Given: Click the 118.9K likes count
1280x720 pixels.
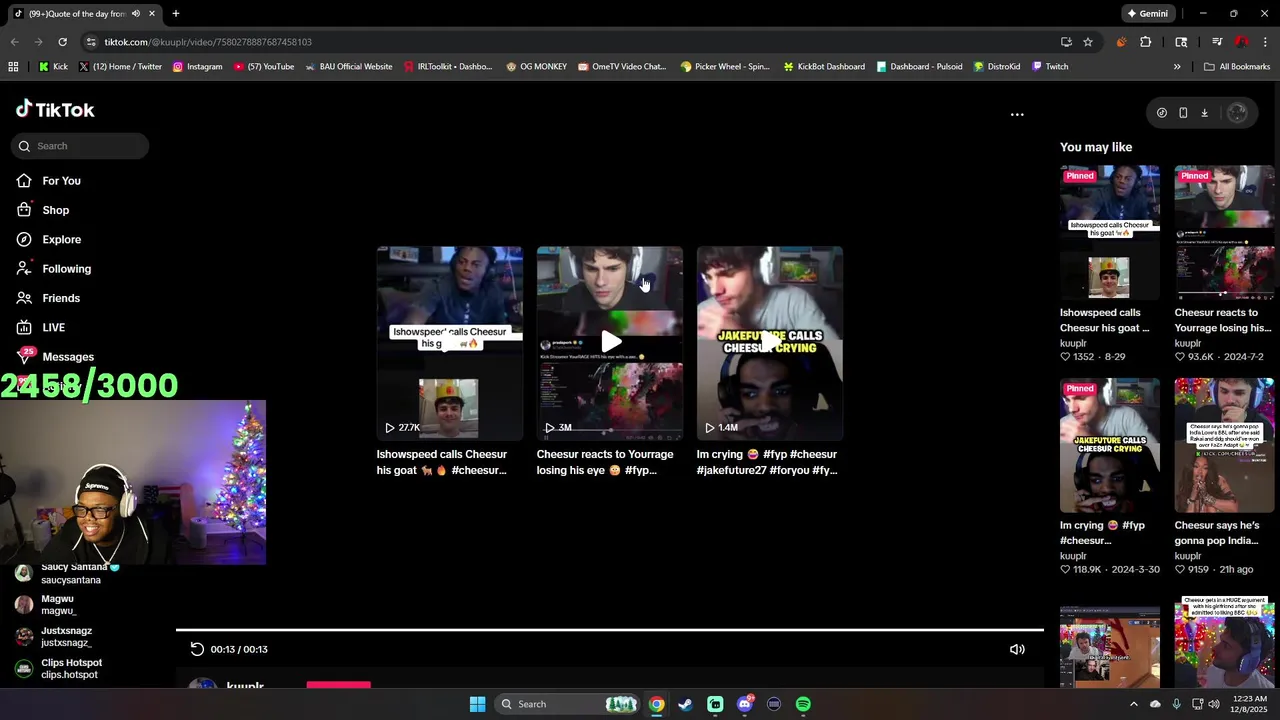Looking at the screenshot, I should [x=1088, y=570].
